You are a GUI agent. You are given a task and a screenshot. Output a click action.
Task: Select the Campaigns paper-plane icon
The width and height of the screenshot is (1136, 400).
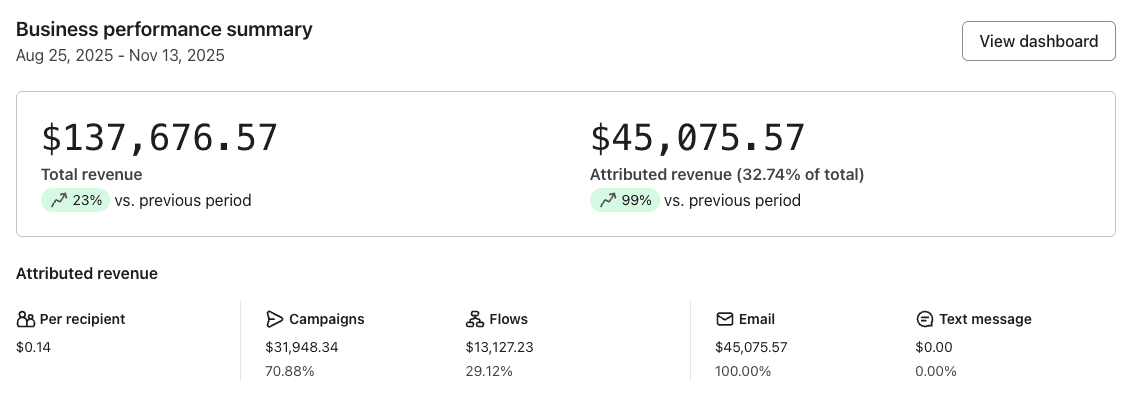pyautogui.click(x=274, y=319)
